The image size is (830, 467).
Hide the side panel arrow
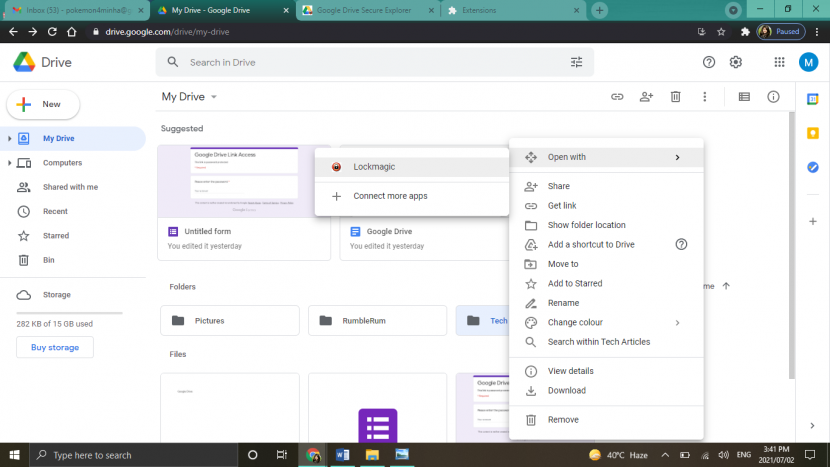(x=812, y=425)
